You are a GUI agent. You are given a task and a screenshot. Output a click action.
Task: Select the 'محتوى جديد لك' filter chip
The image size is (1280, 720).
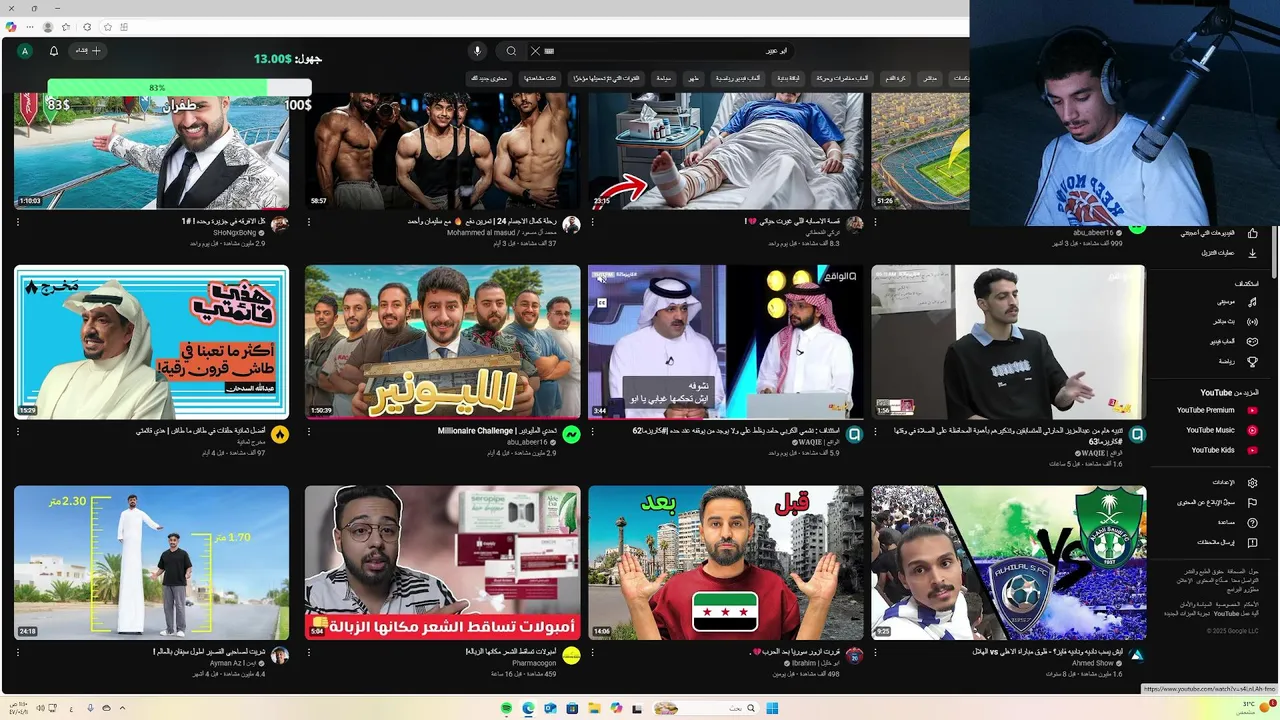tap(490, 78)
